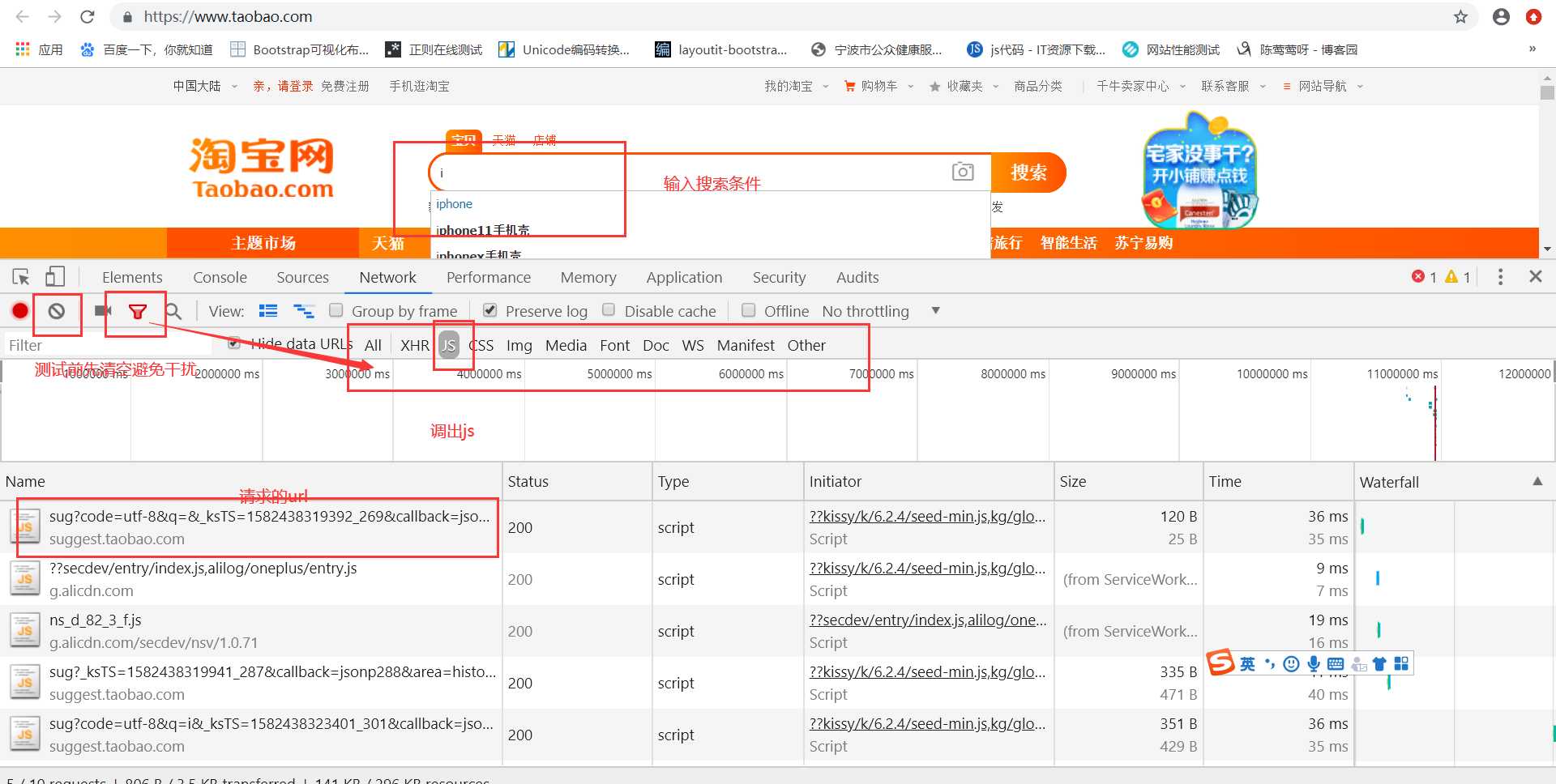Switch to the Console tab
1556x784 pixels.
pos(220,277)
